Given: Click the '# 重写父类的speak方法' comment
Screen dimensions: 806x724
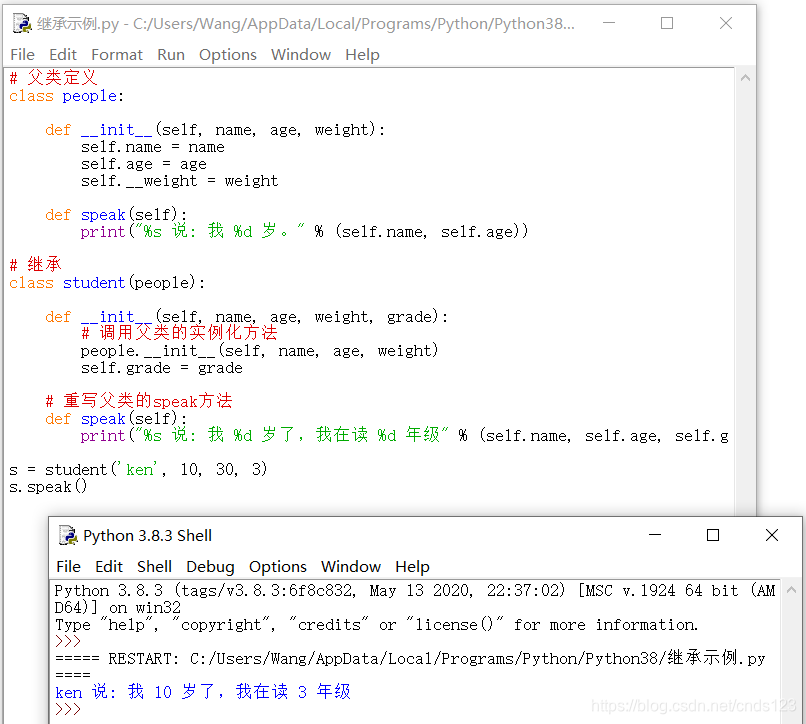Looking at the screenshot, I should (x=139, y=401).
